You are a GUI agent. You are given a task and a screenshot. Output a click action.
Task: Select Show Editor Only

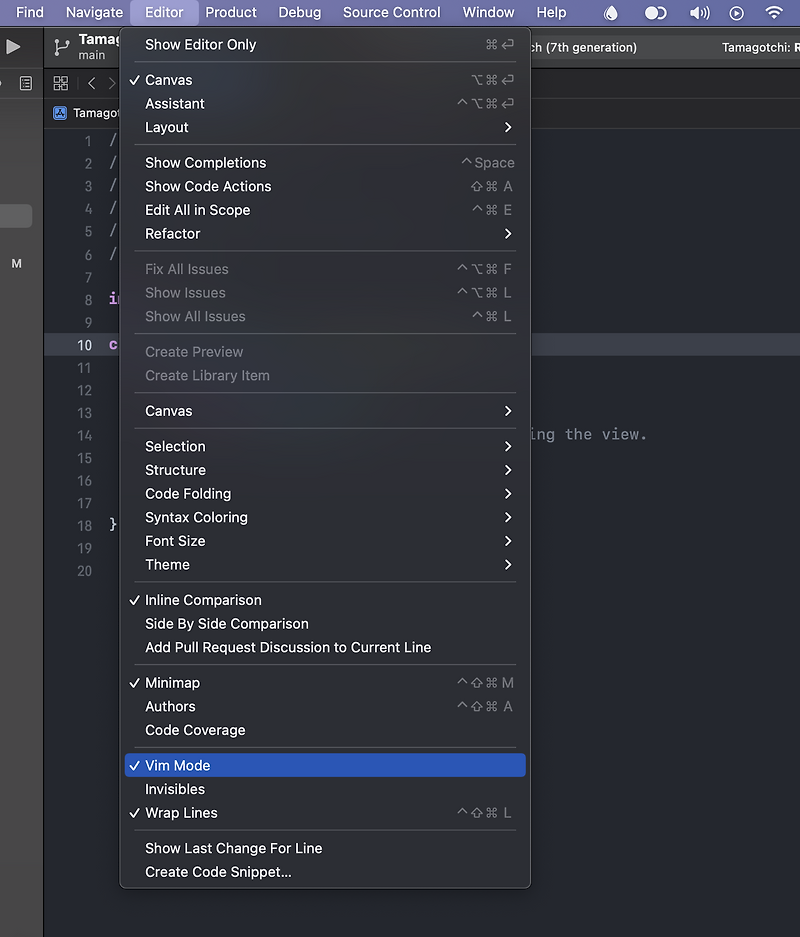(201, 44)
